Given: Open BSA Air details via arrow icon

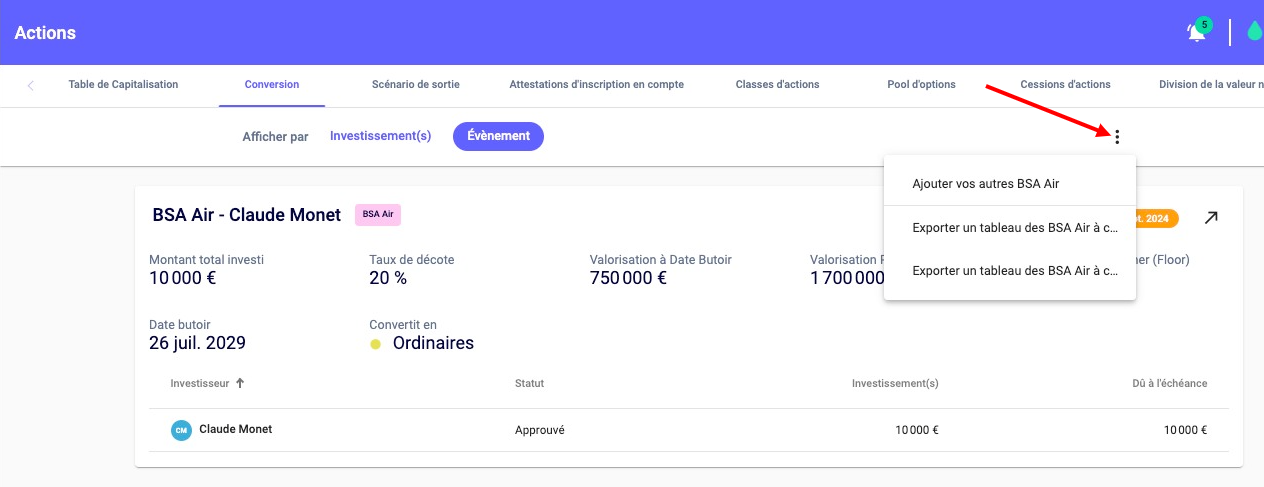Looking at the screenshot, I should [x=1211, y=217].
